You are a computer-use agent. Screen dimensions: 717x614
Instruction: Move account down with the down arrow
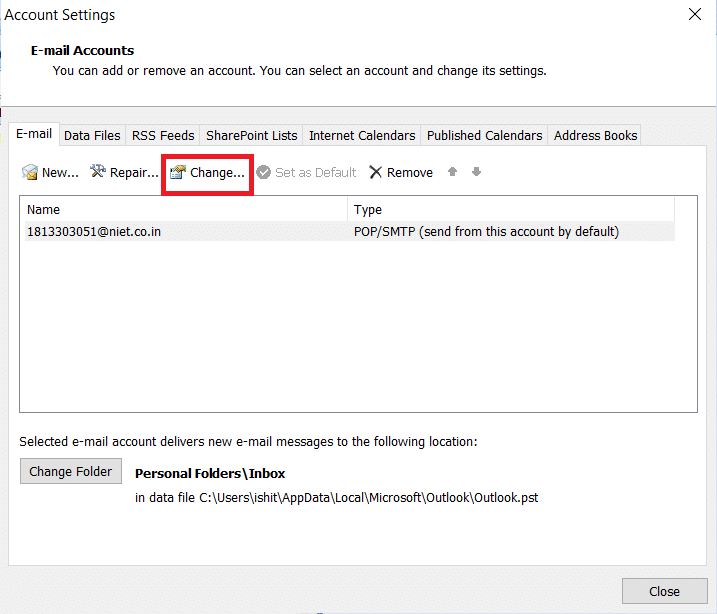click(x=476, y=172)
